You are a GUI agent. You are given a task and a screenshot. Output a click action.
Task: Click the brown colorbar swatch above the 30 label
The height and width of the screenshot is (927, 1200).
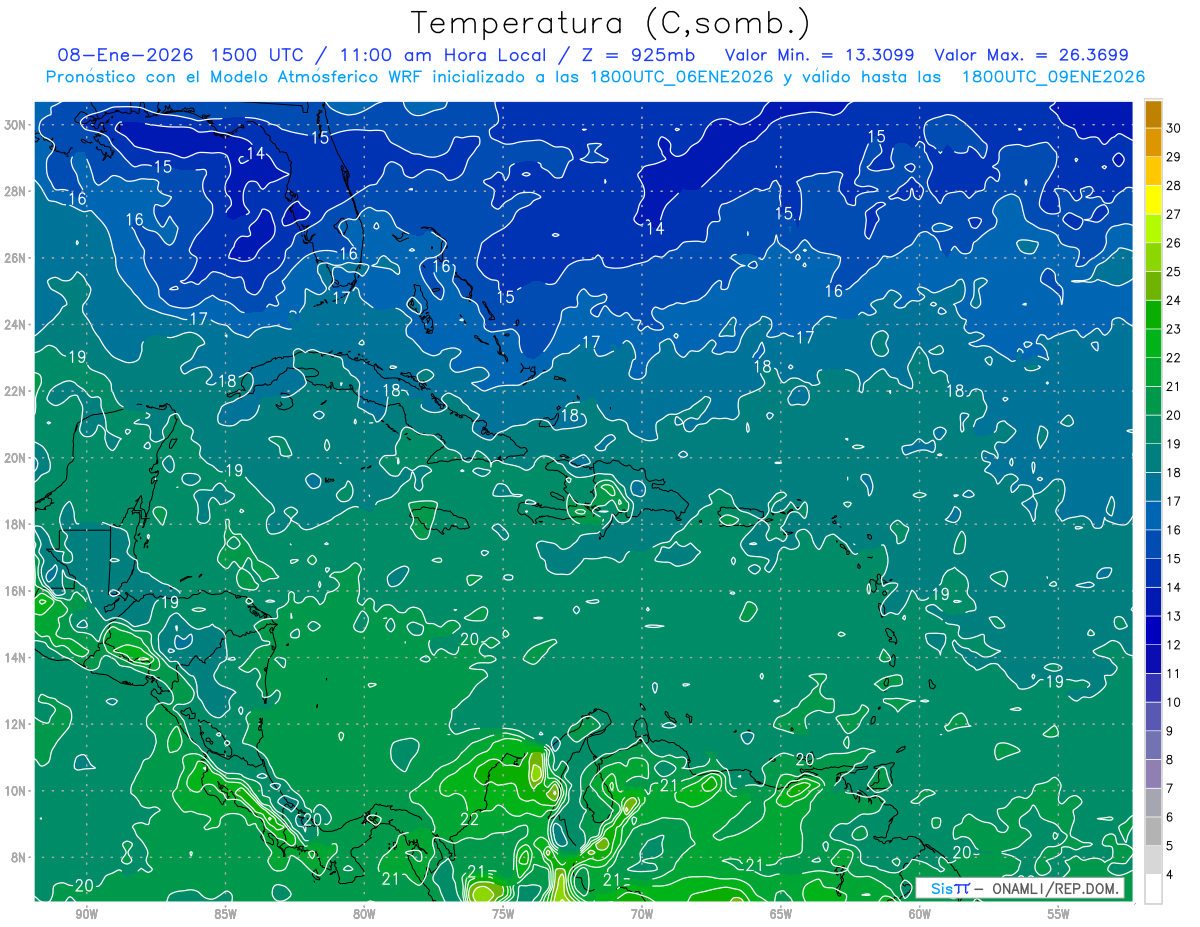[x=1153, y=114]
